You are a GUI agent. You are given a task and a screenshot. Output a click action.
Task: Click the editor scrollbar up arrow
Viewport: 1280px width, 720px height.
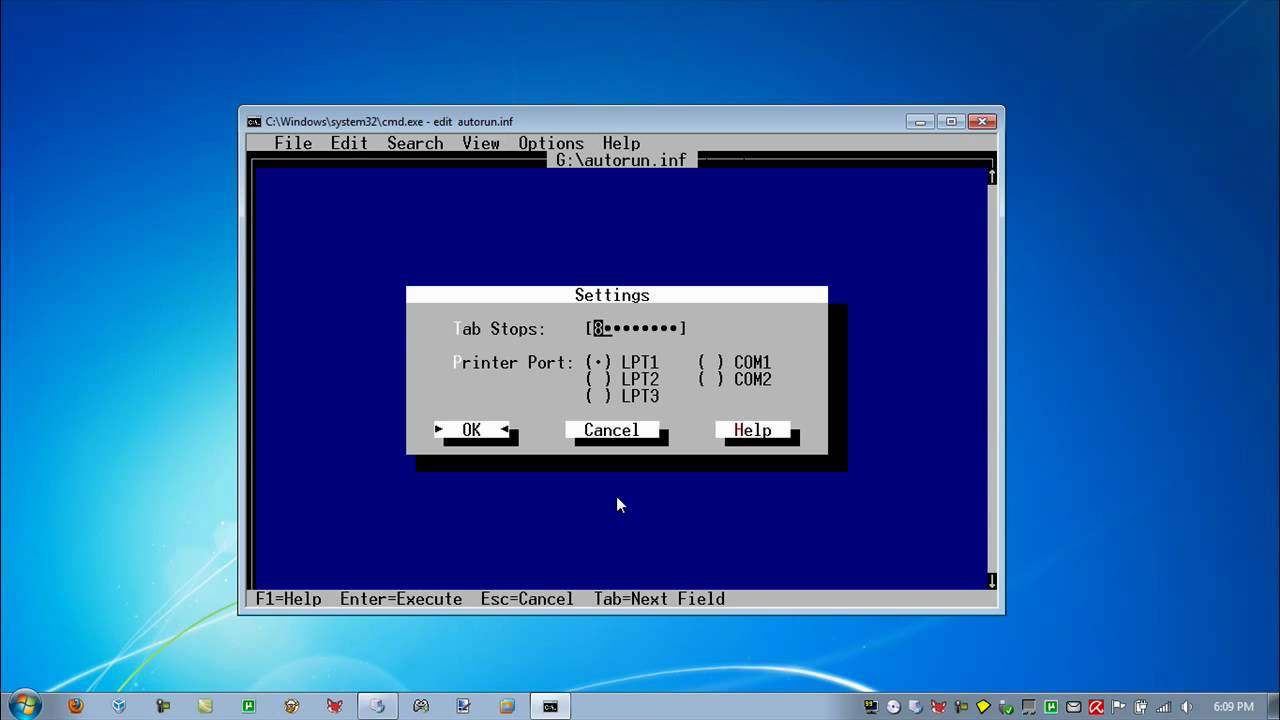coord(992,177)
